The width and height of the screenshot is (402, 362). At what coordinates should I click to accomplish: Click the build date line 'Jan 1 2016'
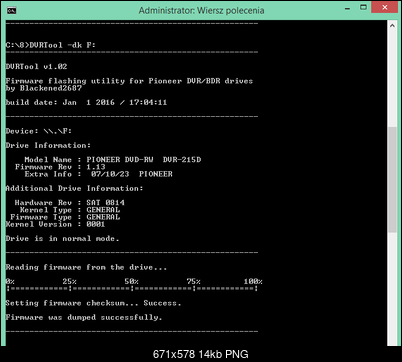pyautogui.click(x=86, y=102)
